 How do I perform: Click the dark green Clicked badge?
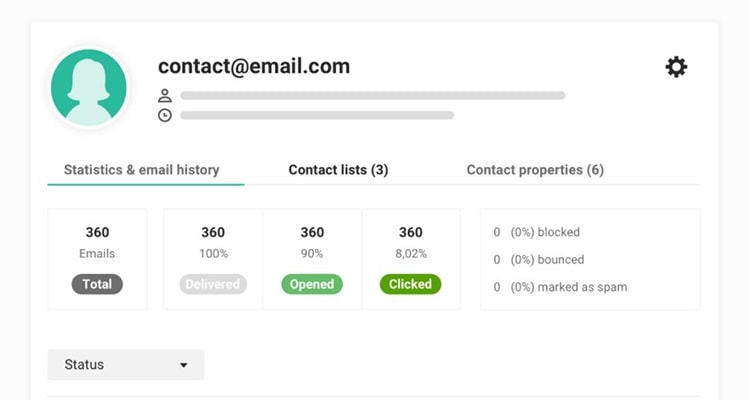[410, 284]
